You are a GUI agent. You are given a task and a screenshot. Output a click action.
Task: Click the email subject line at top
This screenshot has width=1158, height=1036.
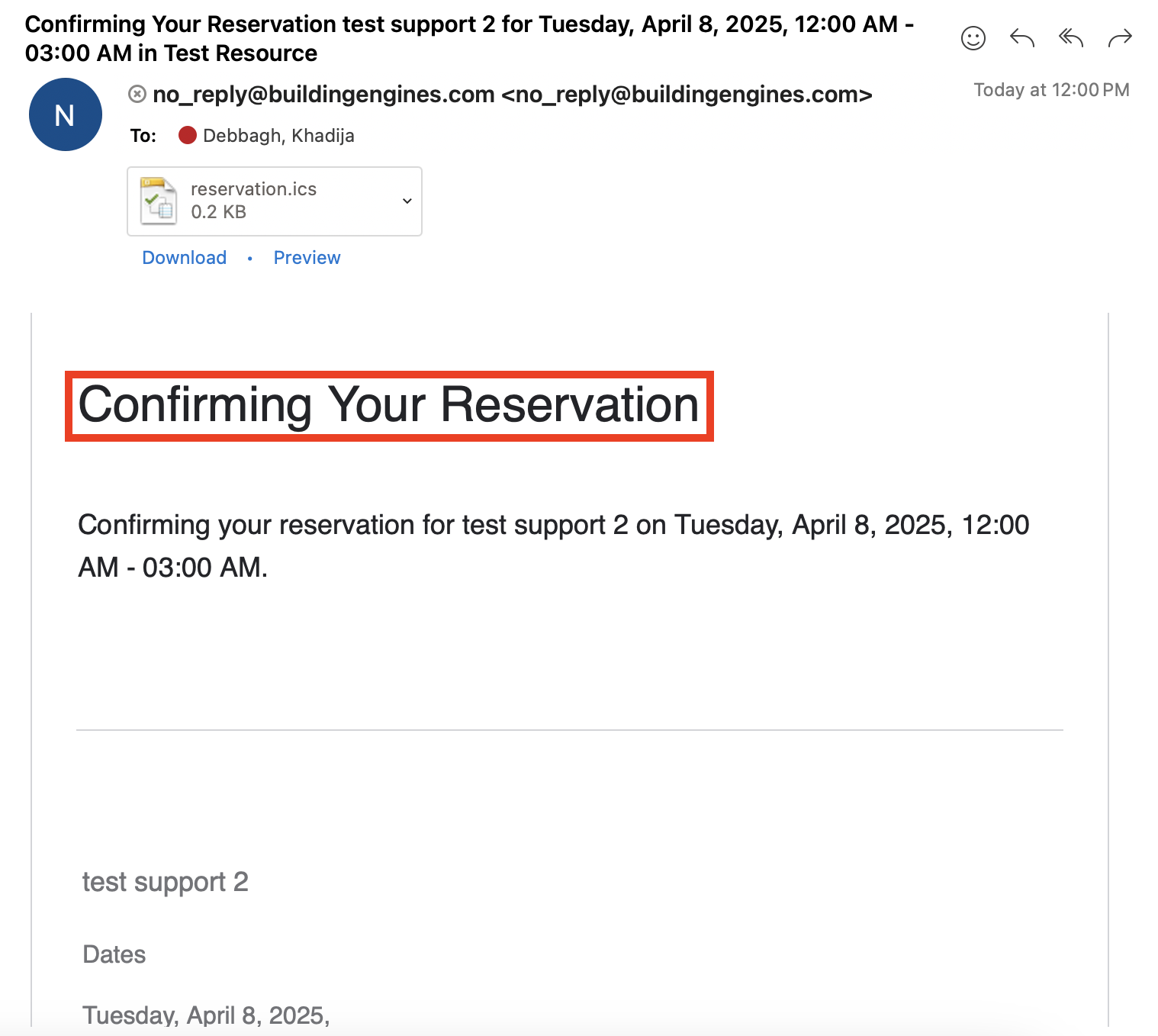[x=468, y=38]
